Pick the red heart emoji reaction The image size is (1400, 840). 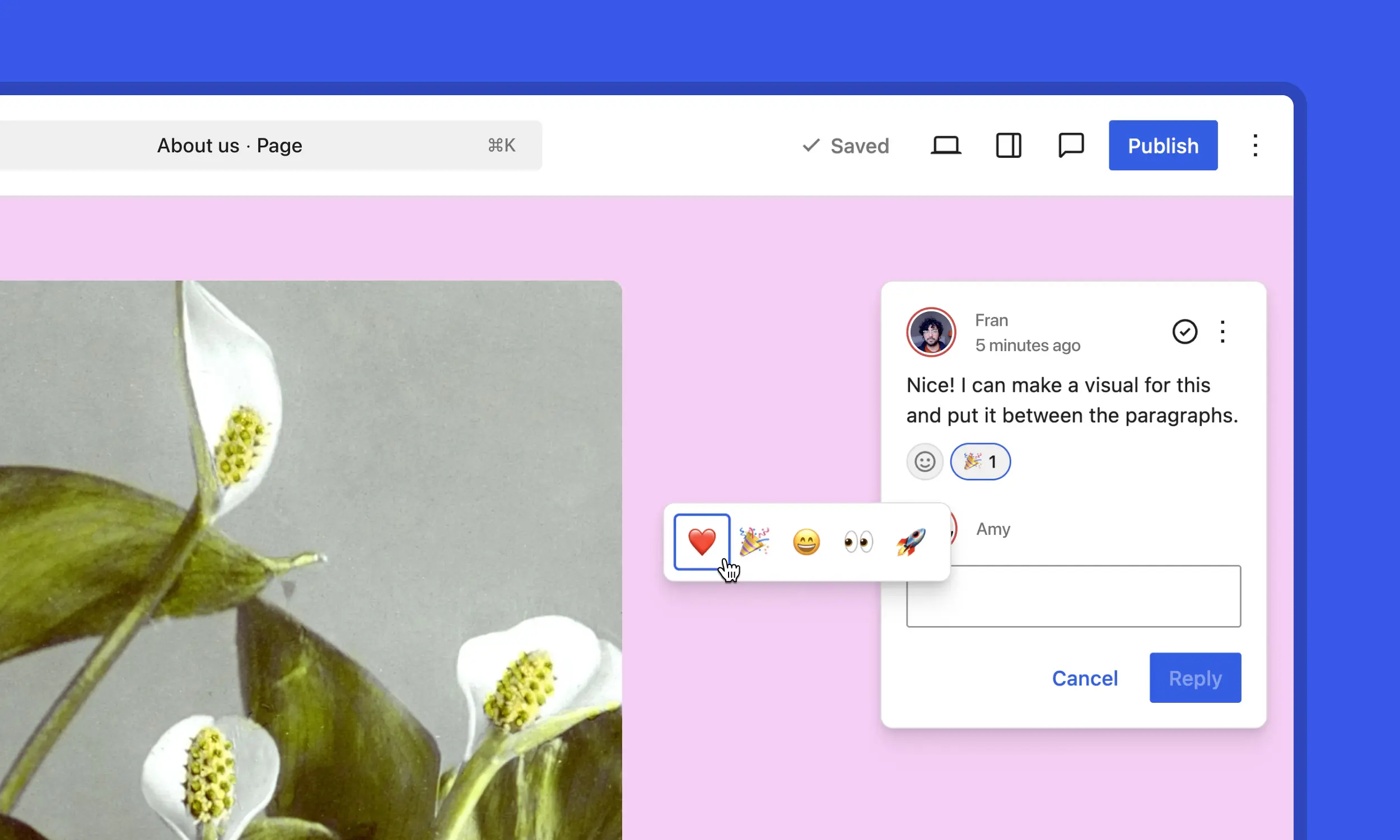click(x=702, y=542)
